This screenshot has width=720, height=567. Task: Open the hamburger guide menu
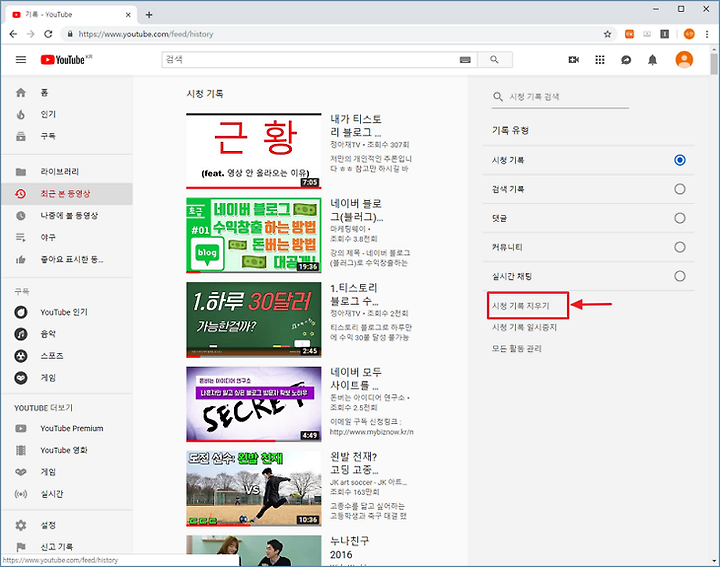click(21, 60)
